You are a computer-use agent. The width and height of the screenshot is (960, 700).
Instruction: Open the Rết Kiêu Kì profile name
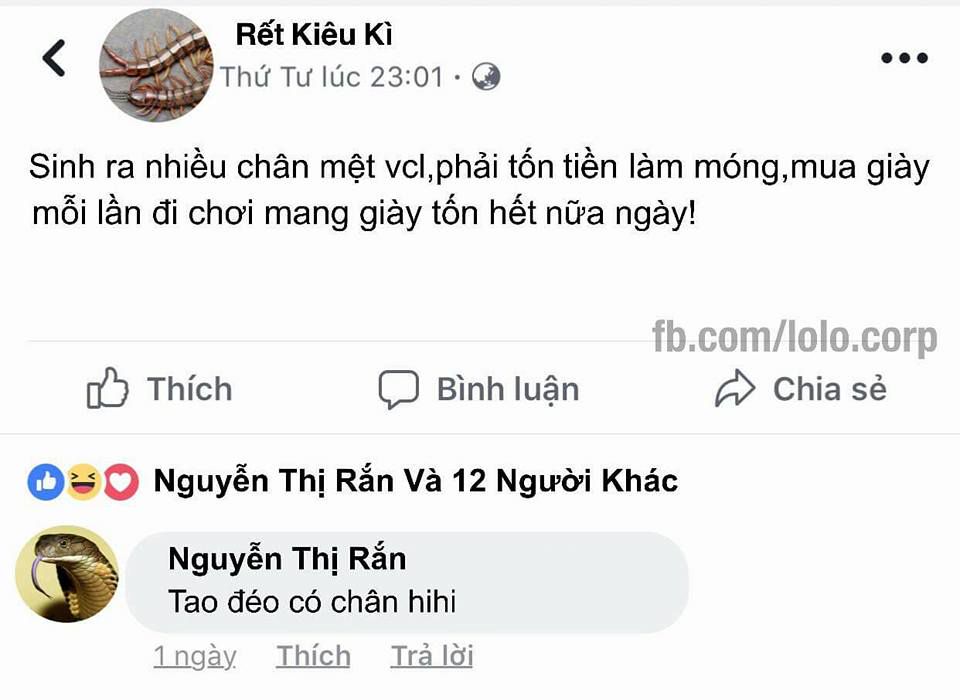(x=314, y=34)
